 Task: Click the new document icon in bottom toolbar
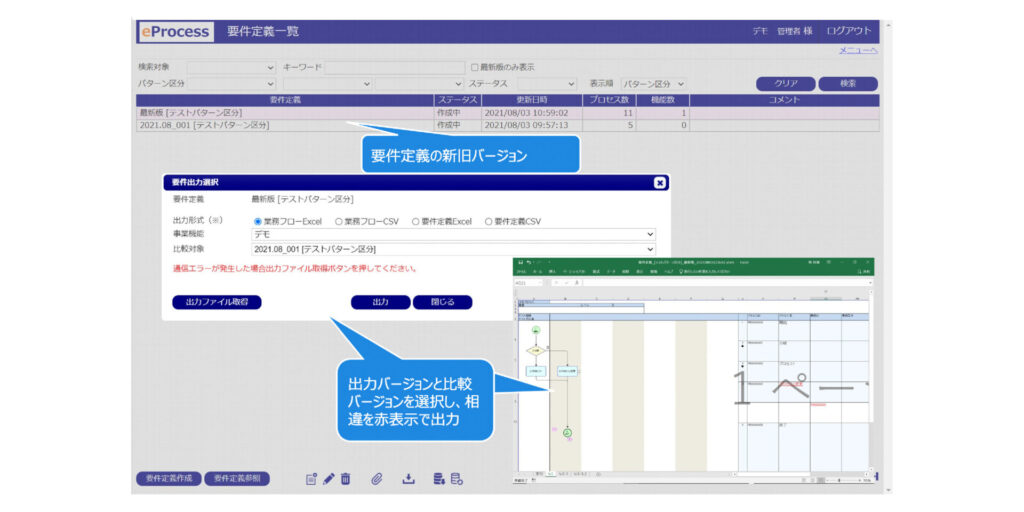[311, 479]
